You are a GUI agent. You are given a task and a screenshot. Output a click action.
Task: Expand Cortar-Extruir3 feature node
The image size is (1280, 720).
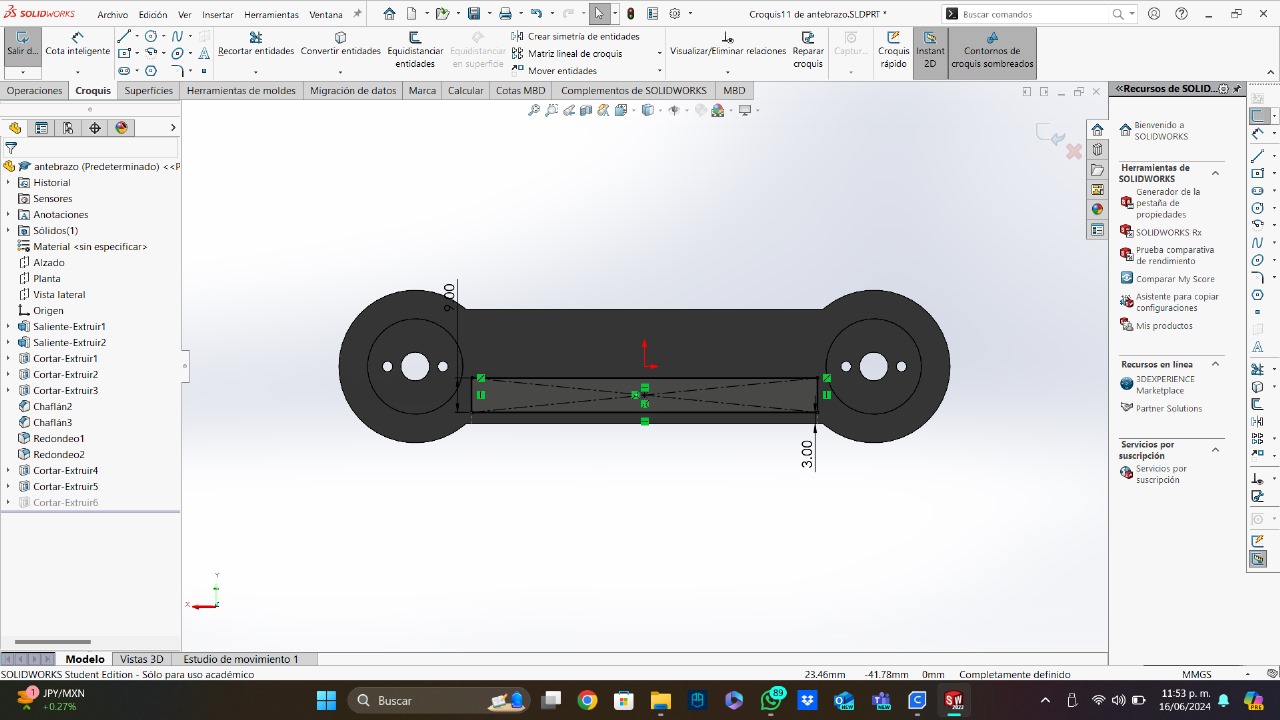point(8,391)
